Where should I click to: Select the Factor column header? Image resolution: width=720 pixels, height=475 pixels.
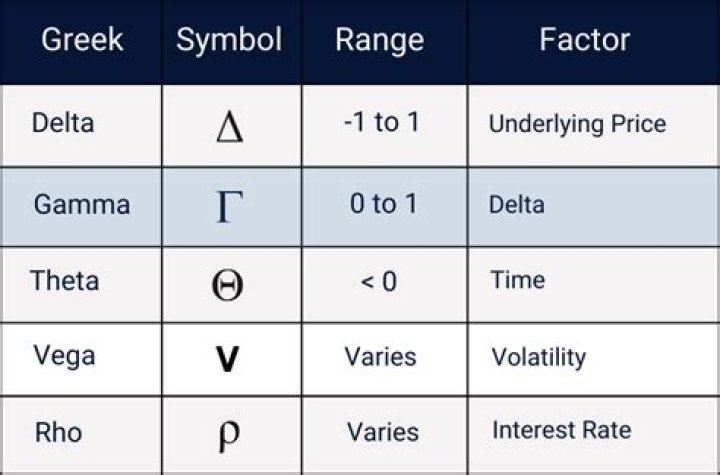[584, 40]
